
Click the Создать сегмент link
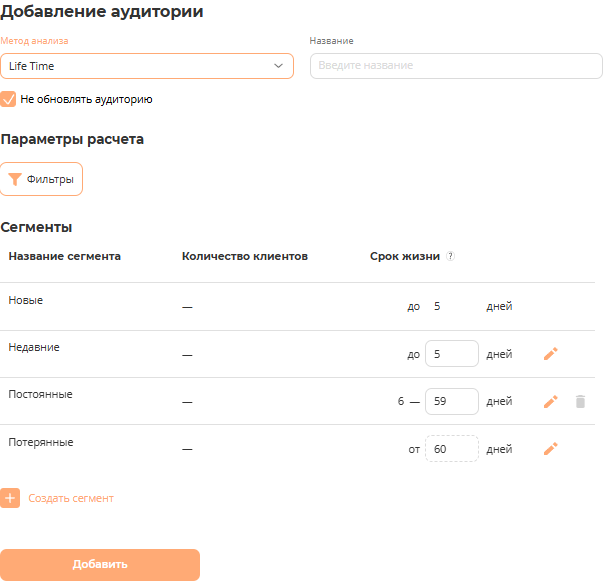(x=71, y=498)
